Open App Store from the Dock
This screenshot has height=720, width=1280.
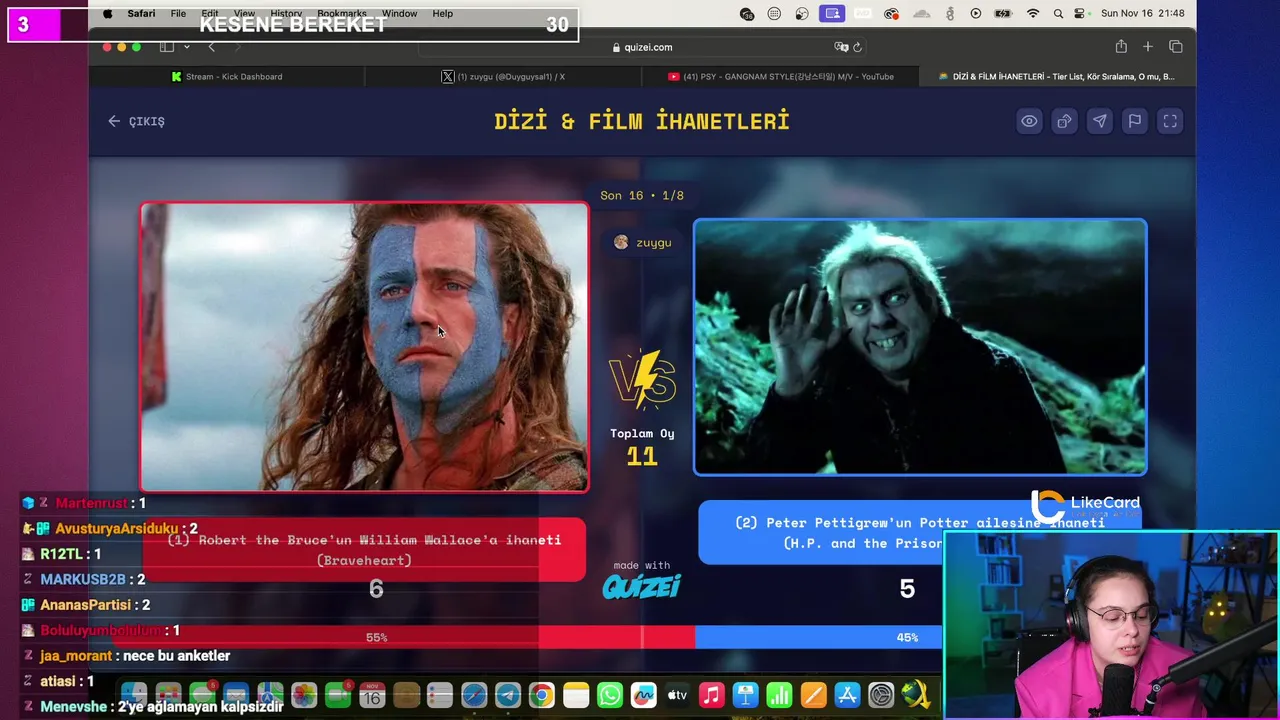848,694
